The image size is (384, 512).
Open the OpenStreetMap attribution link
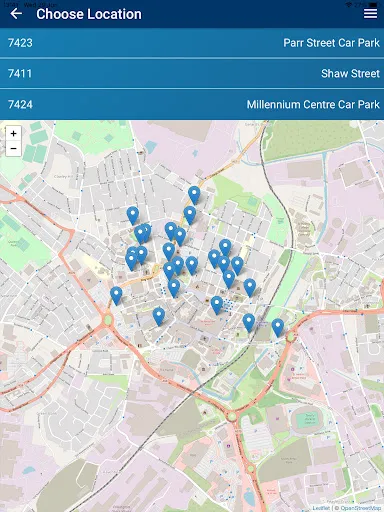tap(360, 508)
